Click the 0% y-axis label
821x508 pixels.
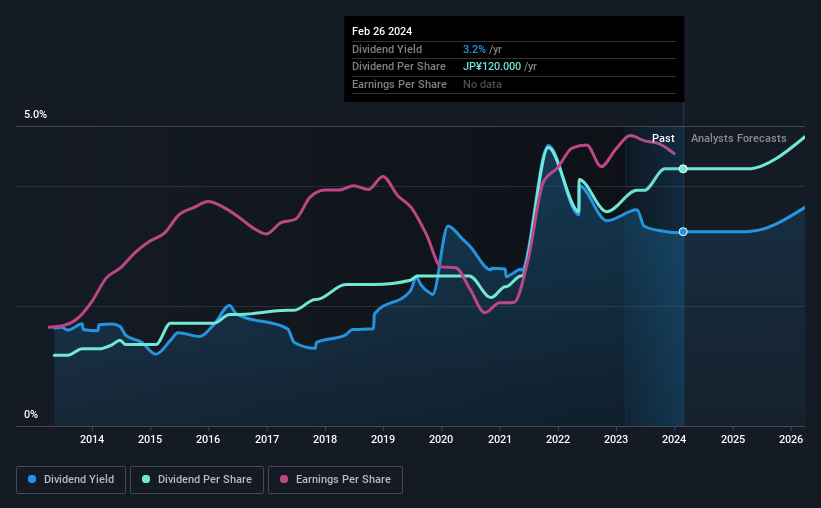tap(31, 414)
